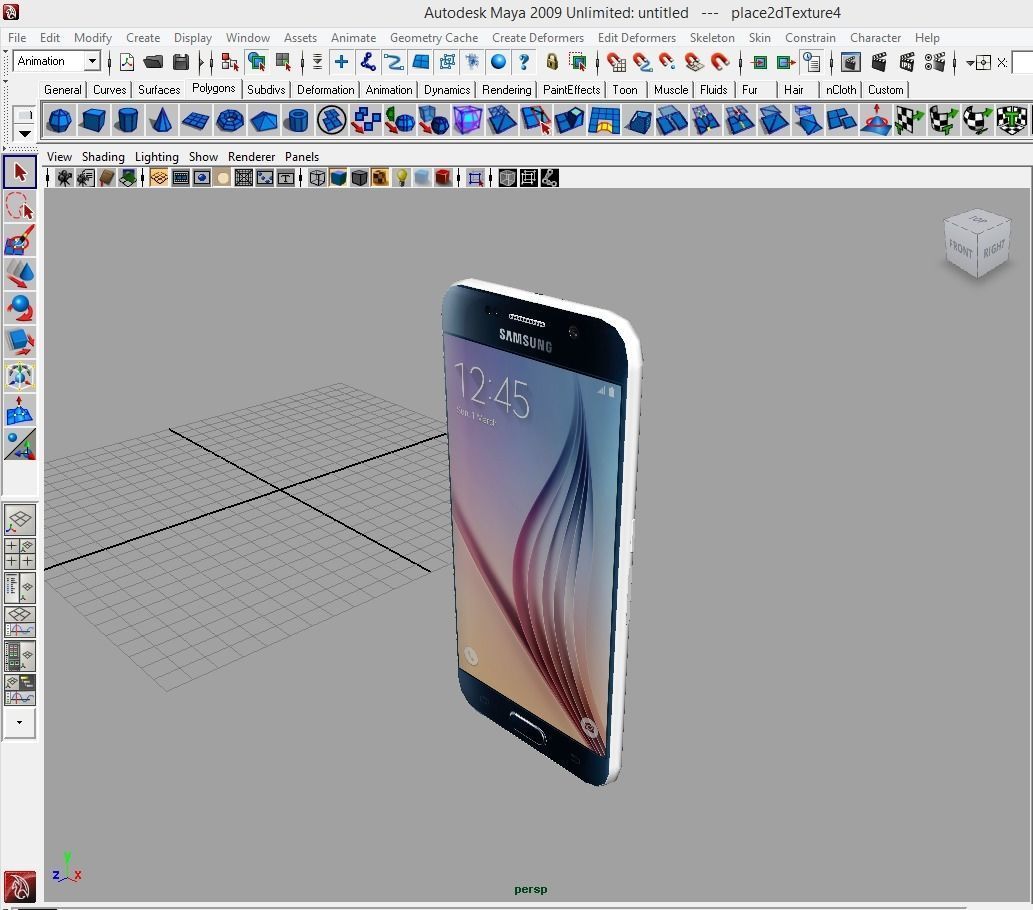The image size is (1033, 910).
Task: Toggle smooth shade all blue cube
Action: coord(338,178)
